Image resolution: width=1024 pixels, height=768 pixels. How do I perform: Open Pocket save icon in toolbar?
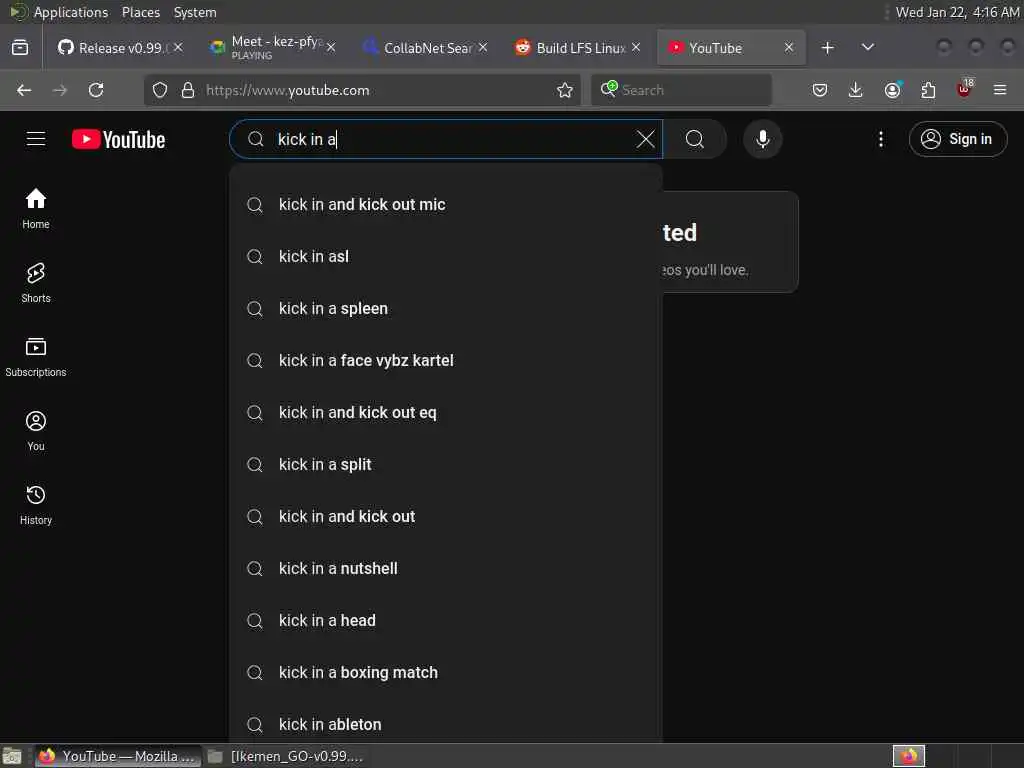820,90
